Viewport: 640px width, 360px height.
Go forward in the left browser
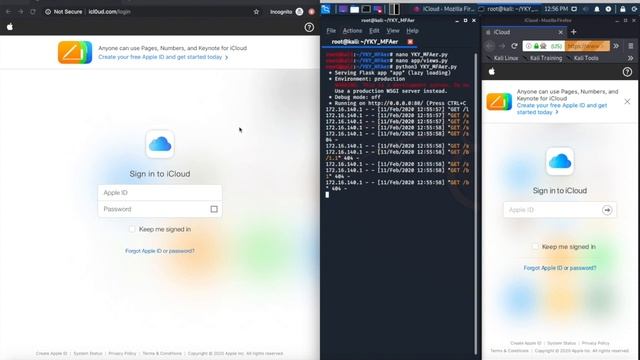tap(20, 12)
